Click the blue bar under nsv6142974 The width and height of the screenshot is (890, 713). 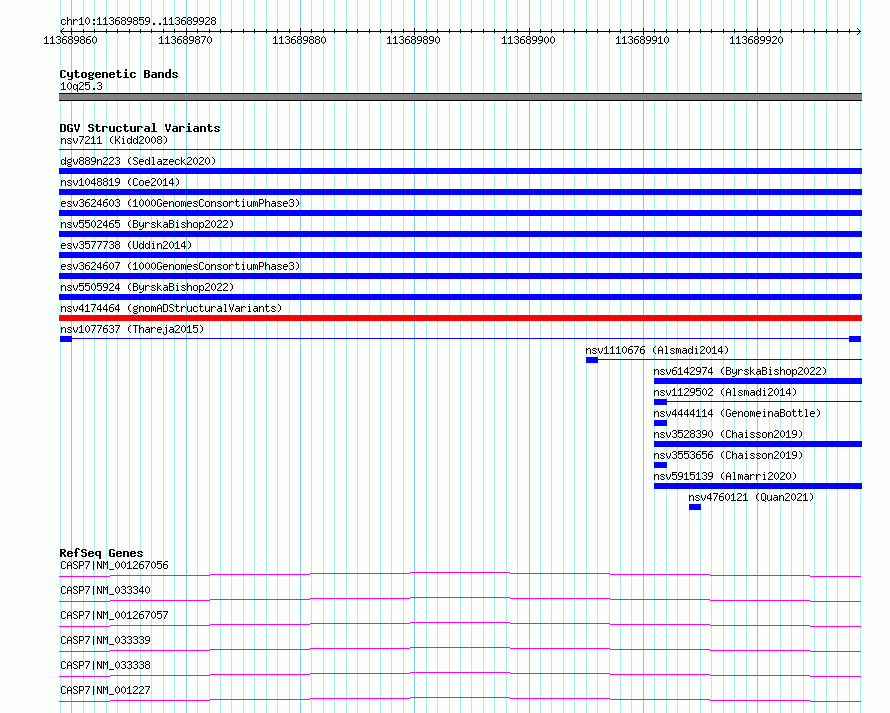(758, 381)
